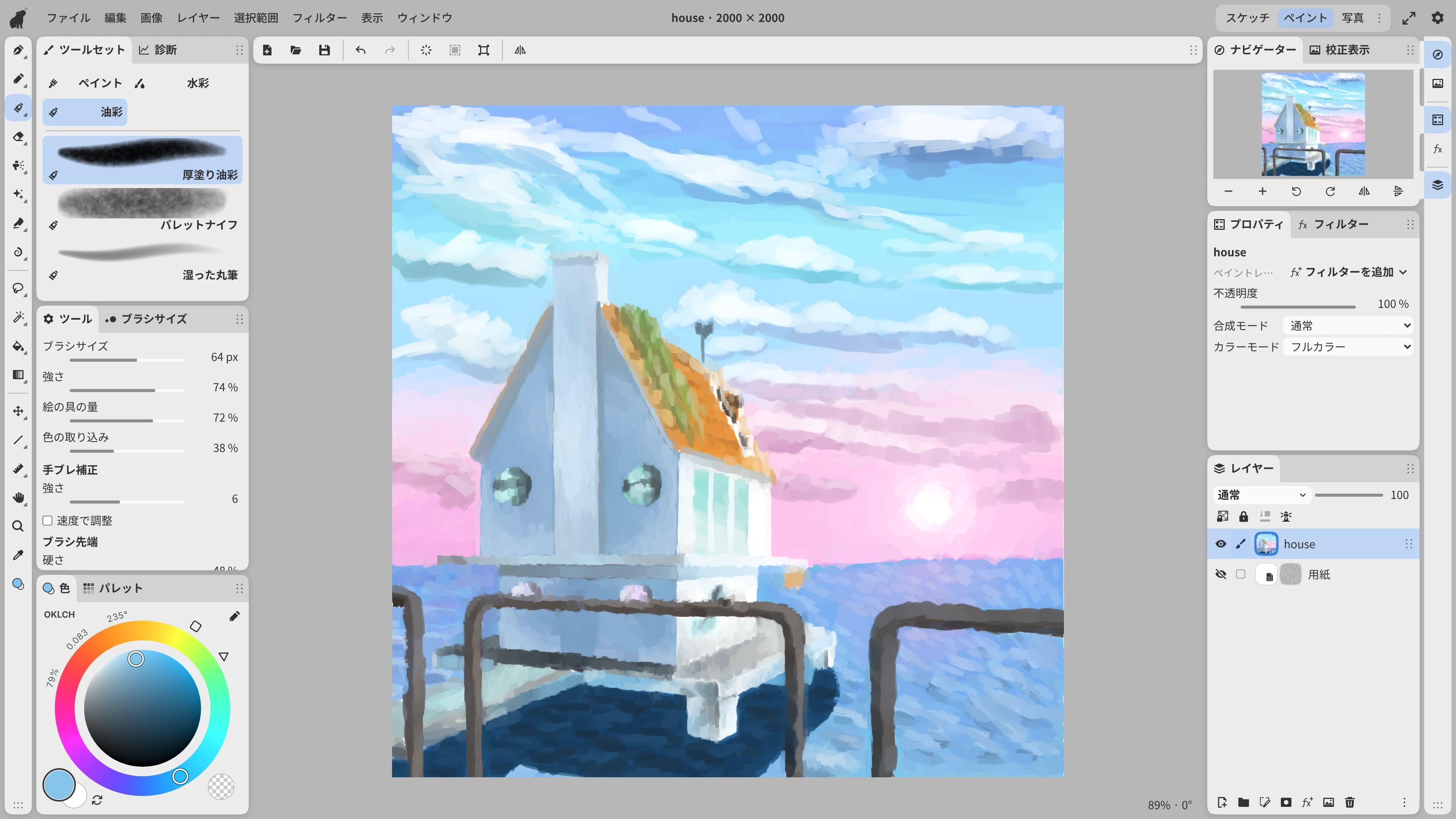The width and height of the screenshot is (1456, 819).
Task: Hide the house layer eye icon
Action: tap(1221, 544)
